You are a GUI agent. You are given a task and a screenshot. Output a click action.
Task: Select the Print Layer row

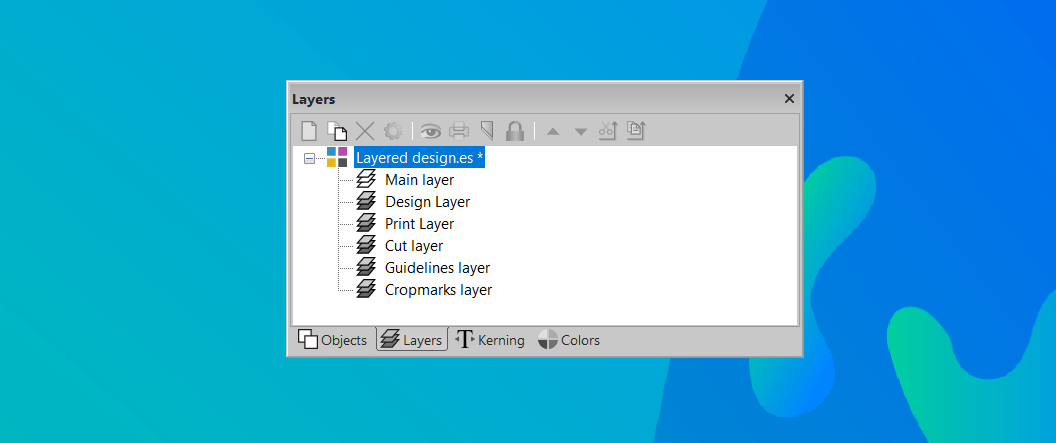pos(420,224)
